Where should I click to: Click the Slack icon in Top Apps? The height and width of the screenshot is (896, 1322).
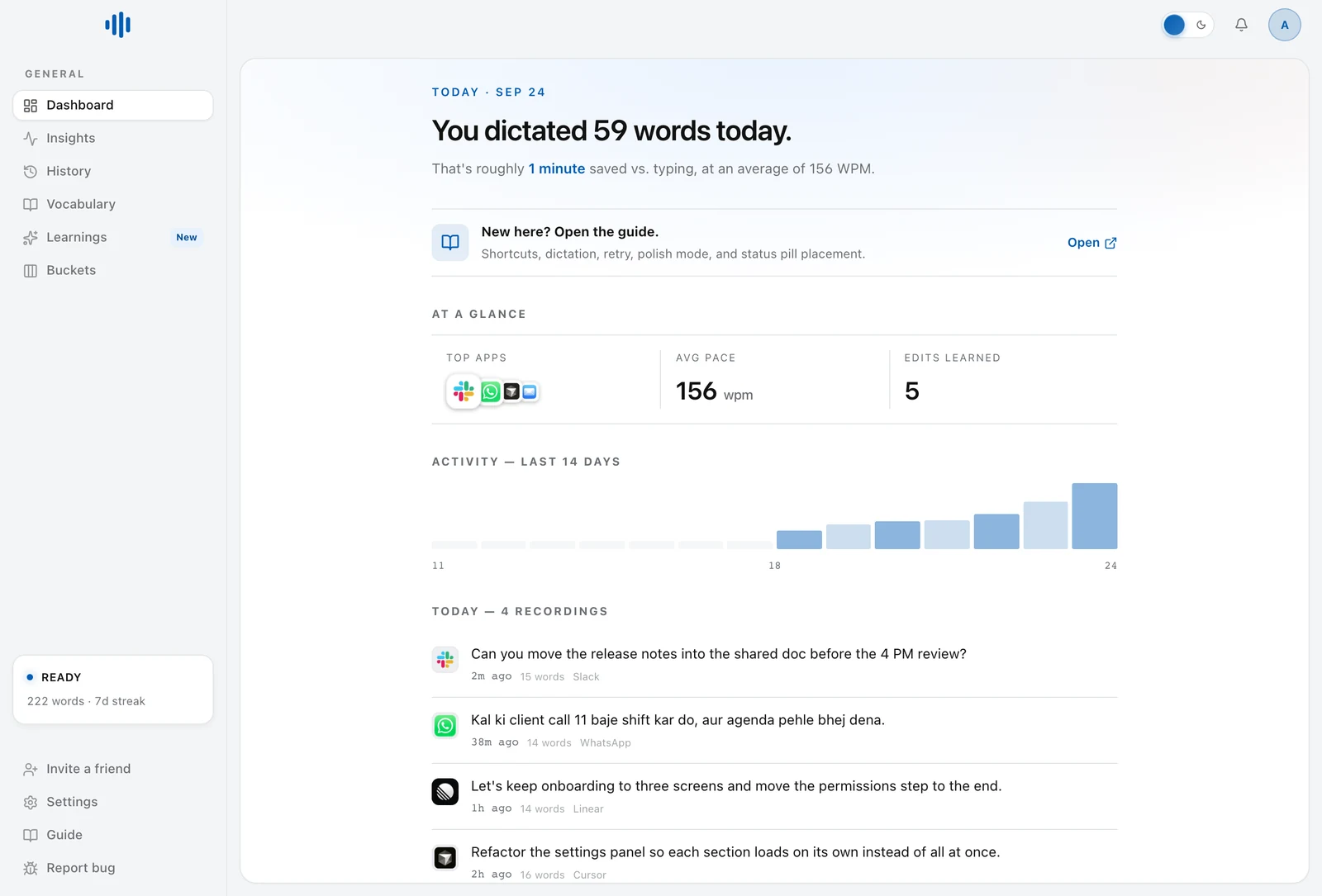(464, 391)
